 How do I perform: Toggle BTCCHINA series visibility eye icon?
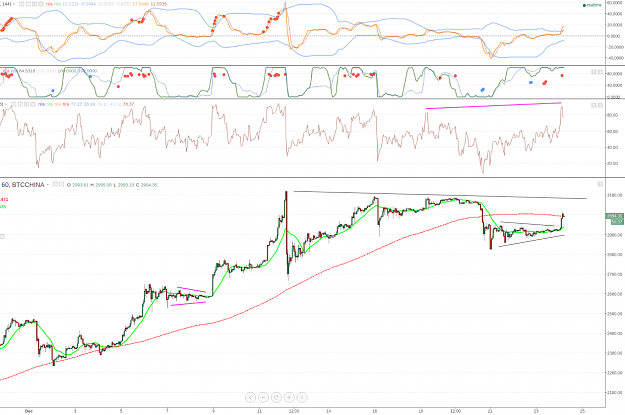(55, 184)
